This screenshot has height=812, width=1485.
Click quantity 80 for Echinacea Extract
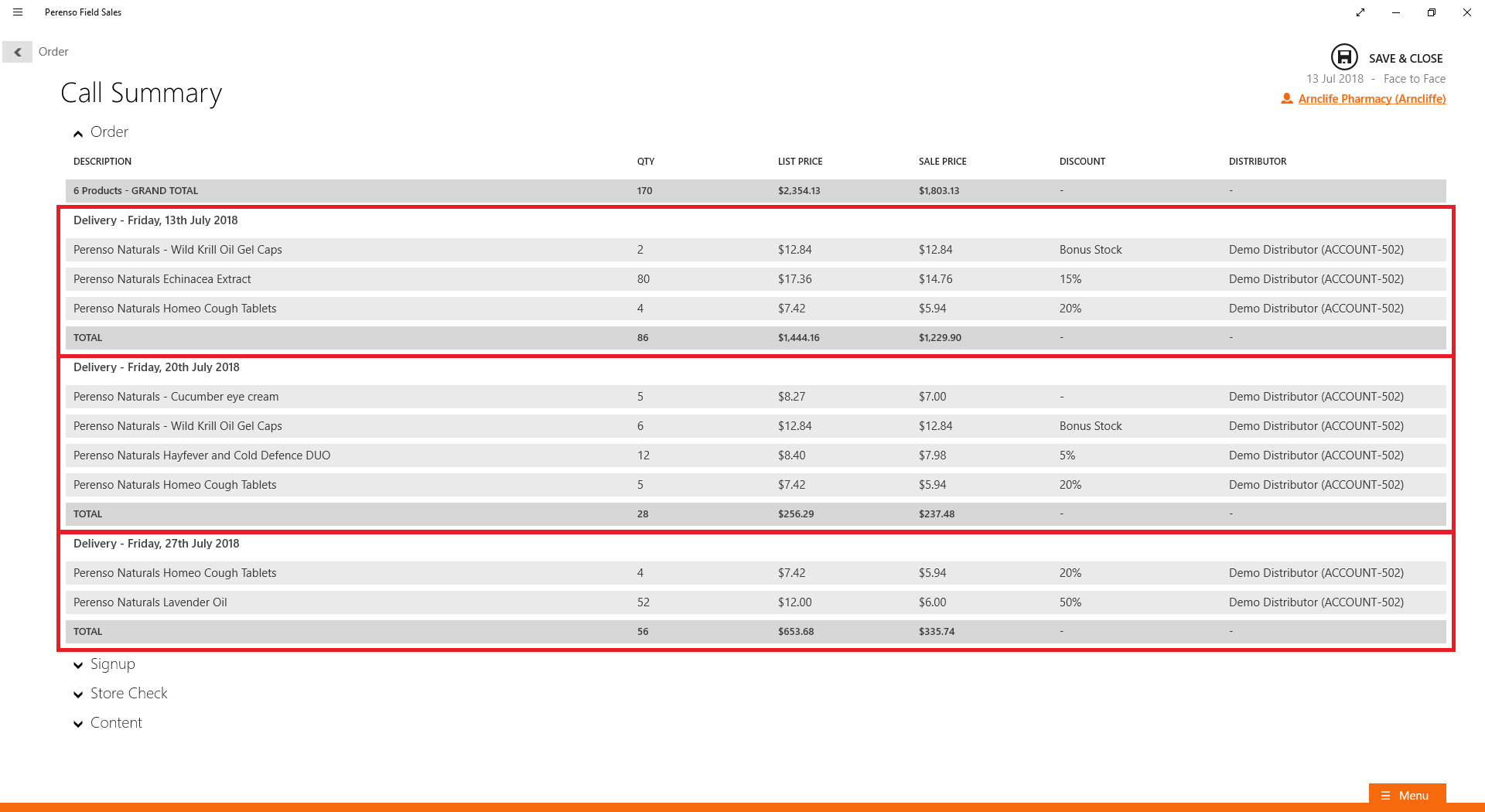coord(643,279)
